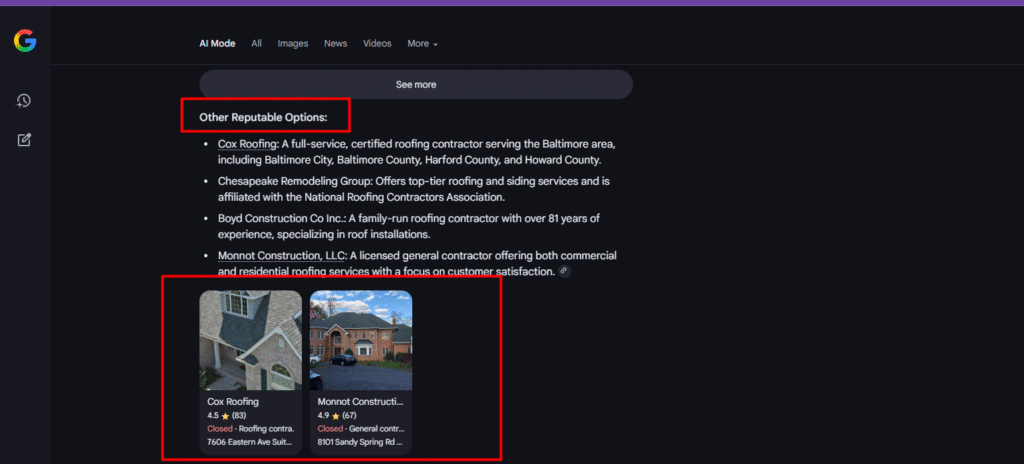Open the Videos tab
The height and width of the screenshot is (464, 1024).
pos(377,44)
